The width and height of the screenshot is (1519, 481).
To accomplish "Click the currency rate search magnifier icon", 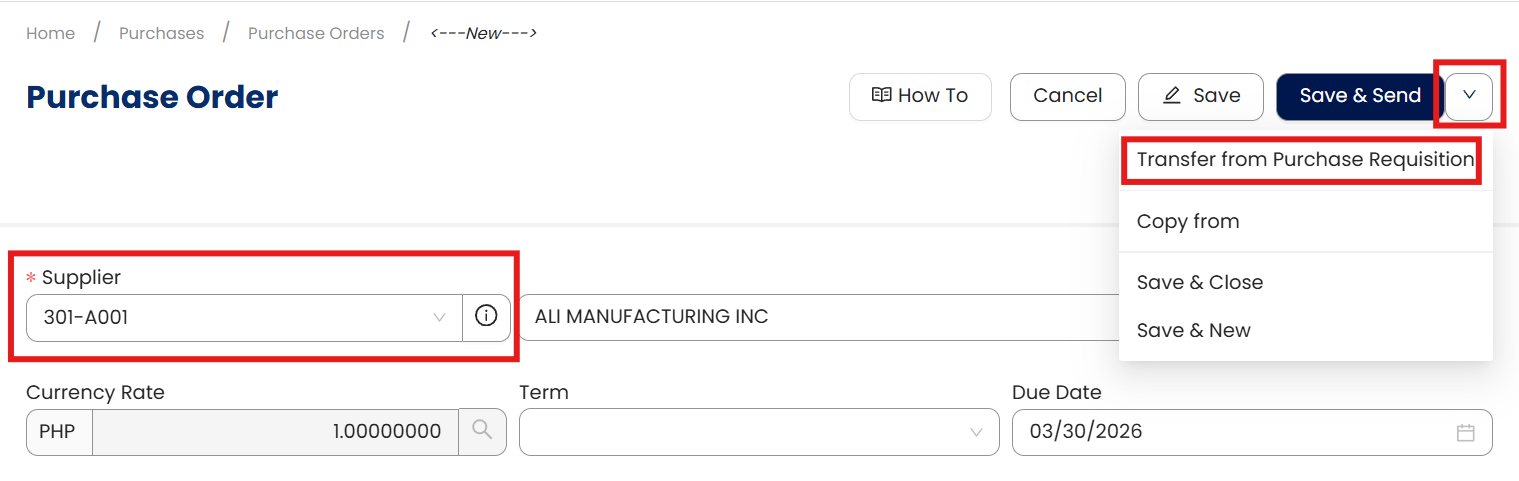I will [482, 431].
